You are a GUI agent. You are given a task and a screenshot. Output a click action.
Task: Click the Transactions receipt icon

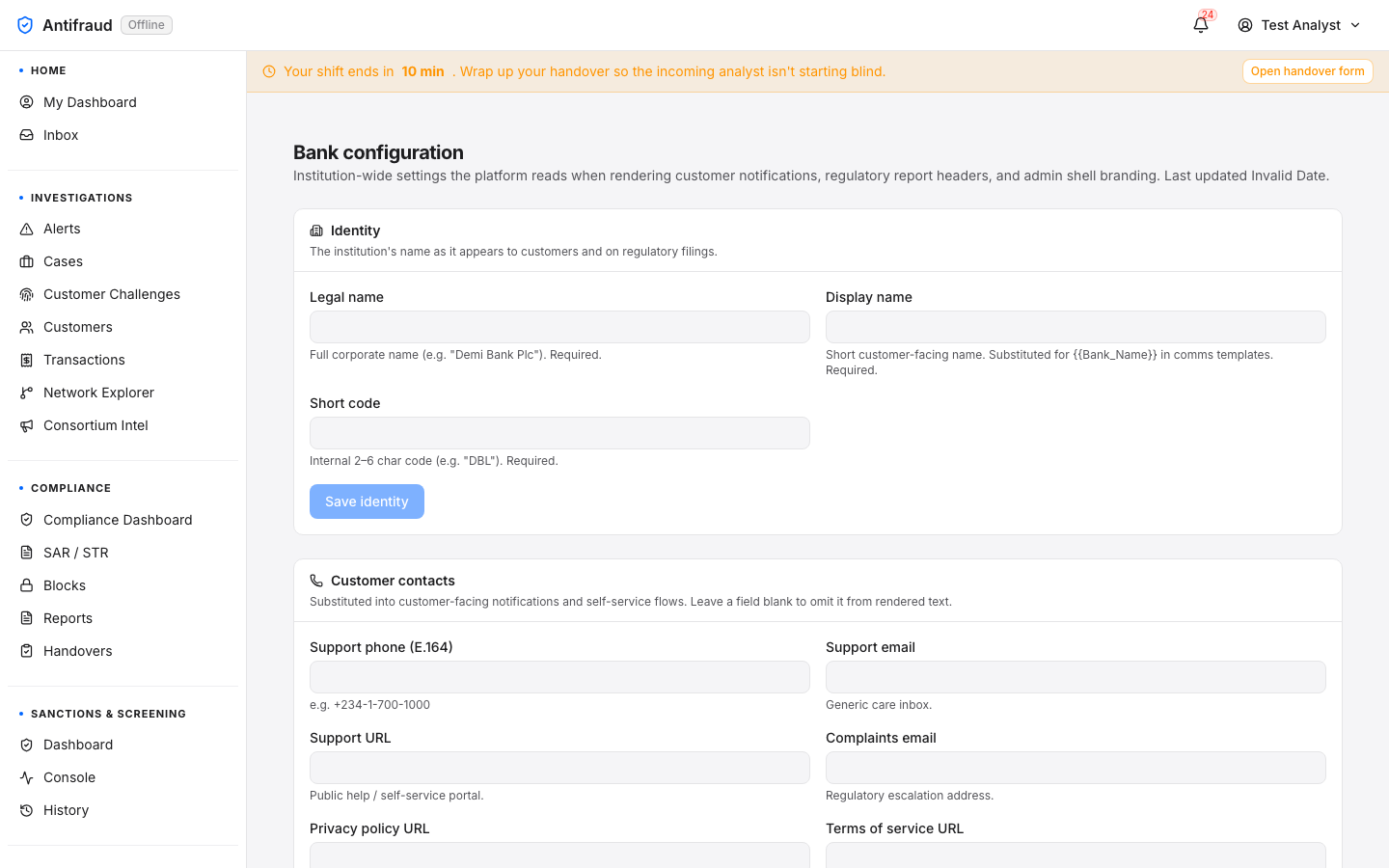point(27,360)
